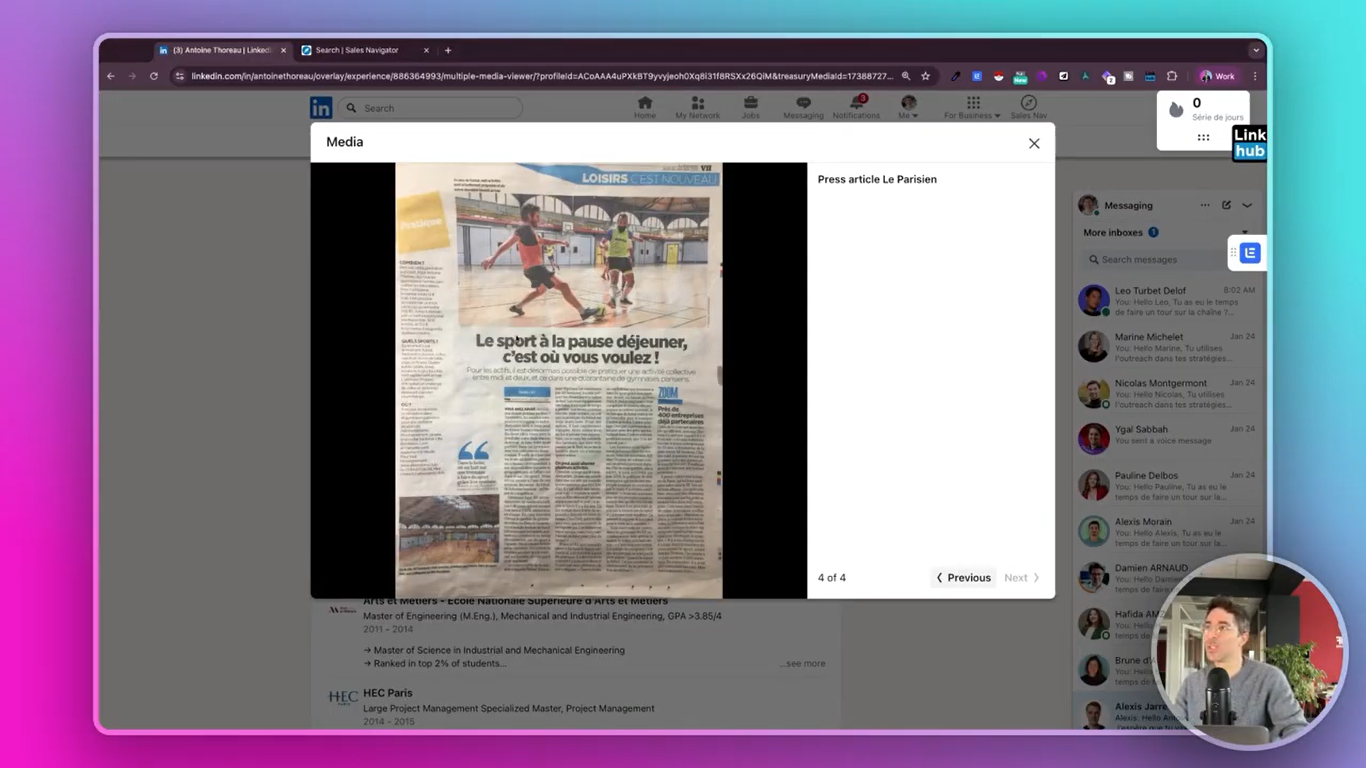
Task: Expand the For Business menu
Action: (x=972, y=108)
